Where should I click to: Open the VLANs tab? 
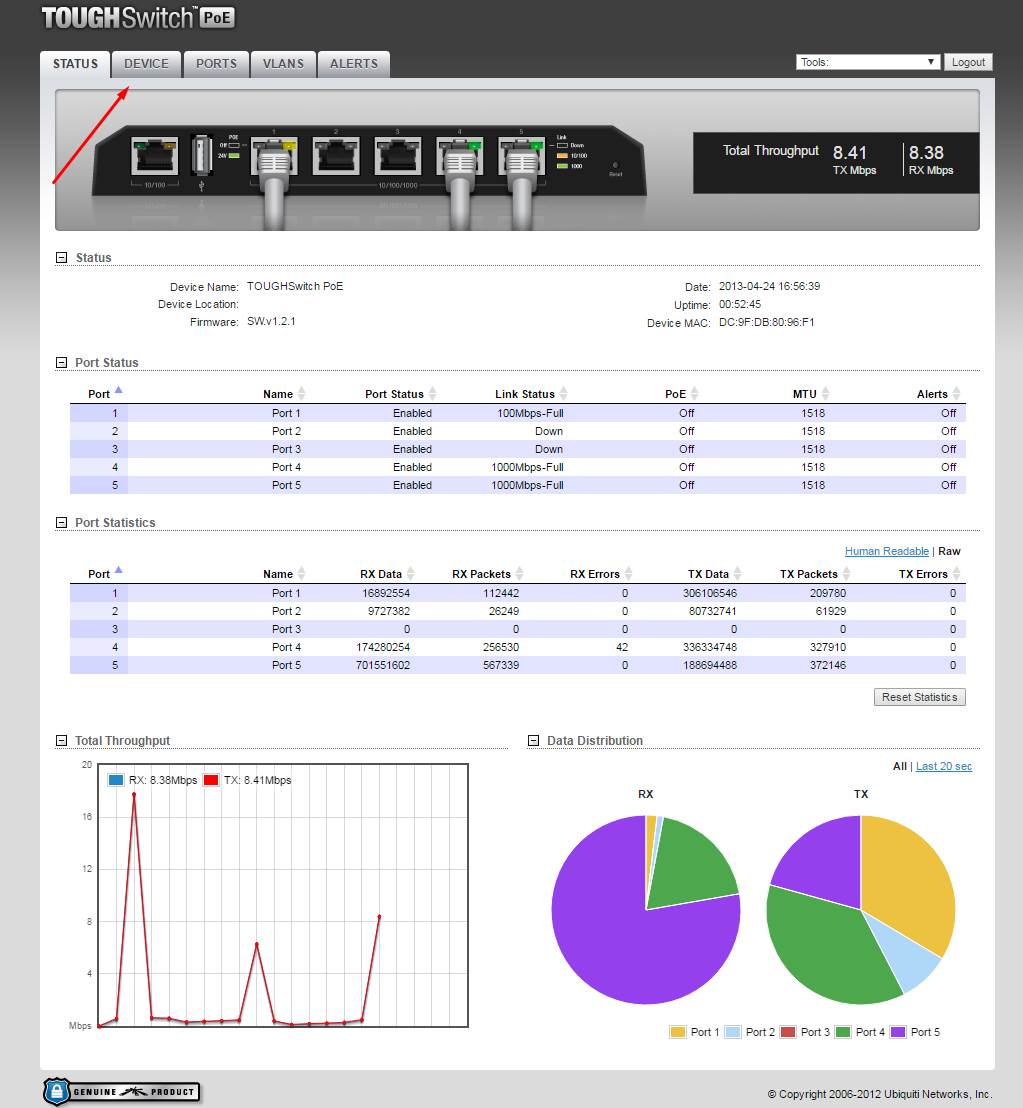click(x=283, y=63)
